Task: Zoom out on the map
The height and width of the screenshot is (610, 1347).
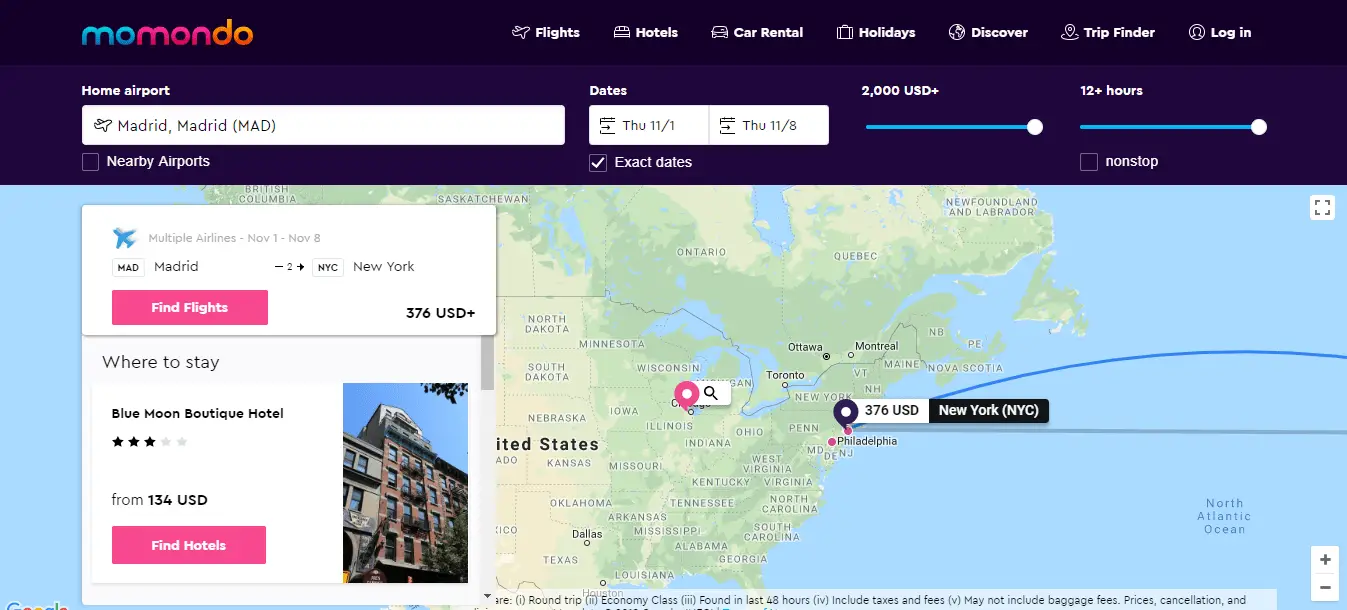Action: 1325,587
